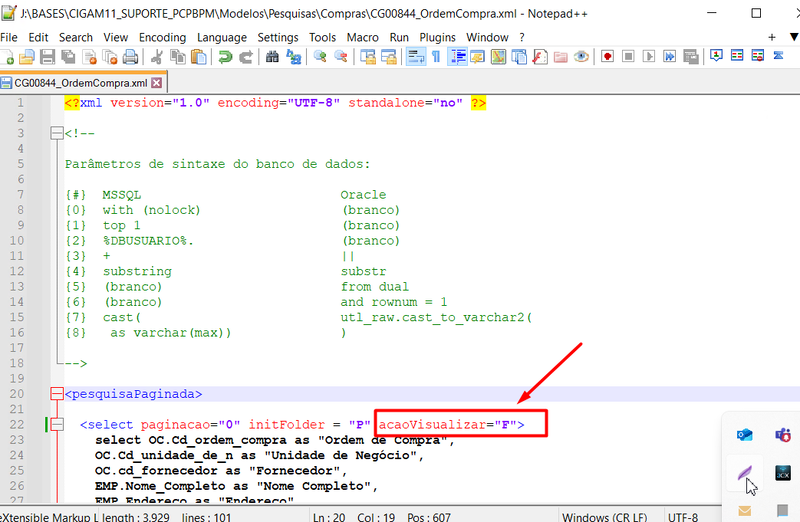Click the Print toolbar icon

point(131,57)
